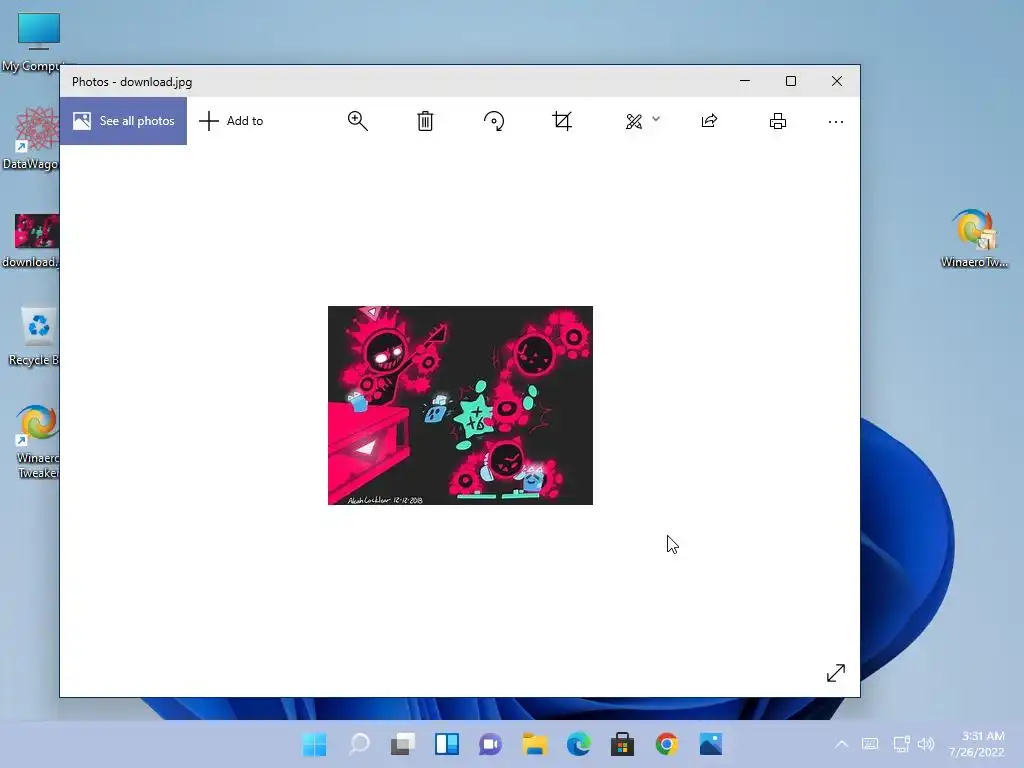1024x768 pixels.
Task: Minimize the Photos window
Action: tap(745, 81)
